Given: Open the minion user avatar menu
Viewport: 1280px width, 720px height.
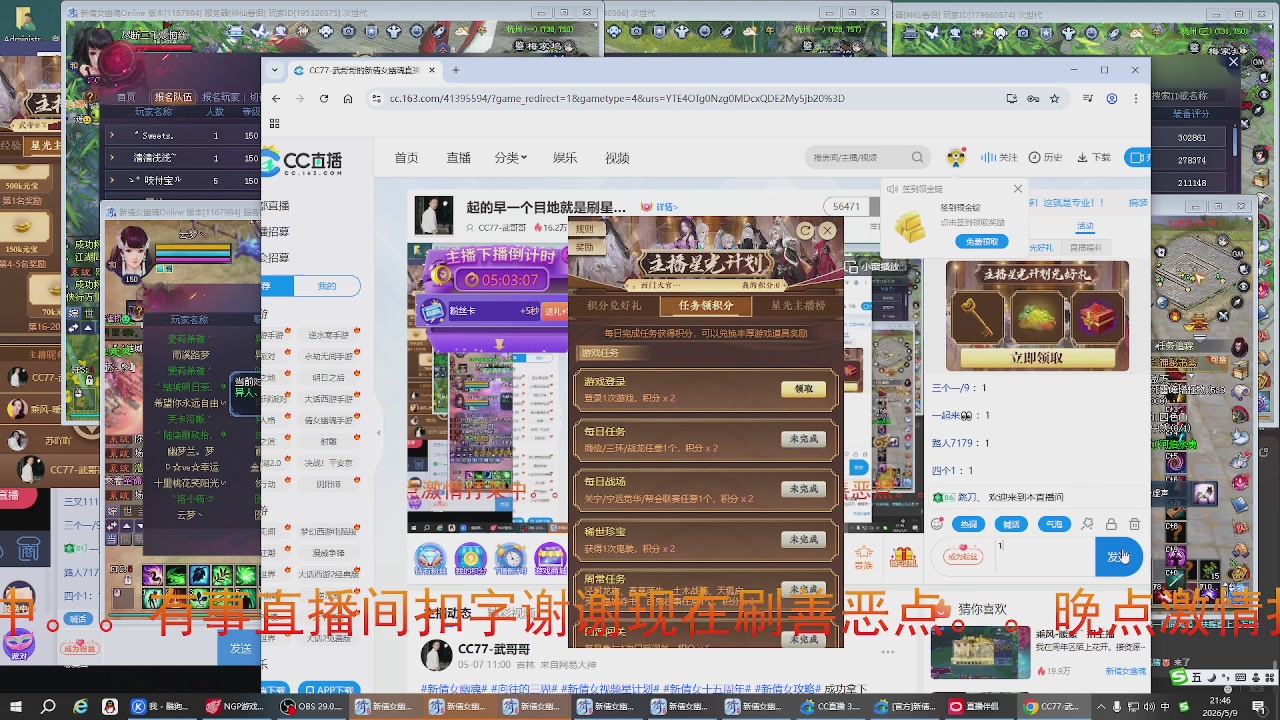Looking at the screenshot, I should pyautogui.click(x=957, y=157).
